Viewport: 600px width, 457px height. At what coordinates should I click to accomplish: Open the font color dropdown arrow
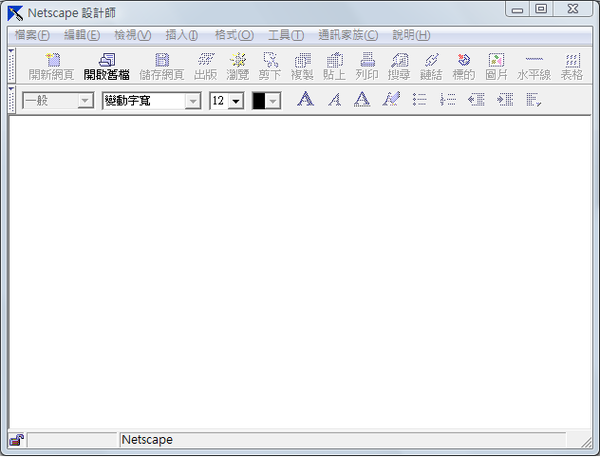click(273, 101)
